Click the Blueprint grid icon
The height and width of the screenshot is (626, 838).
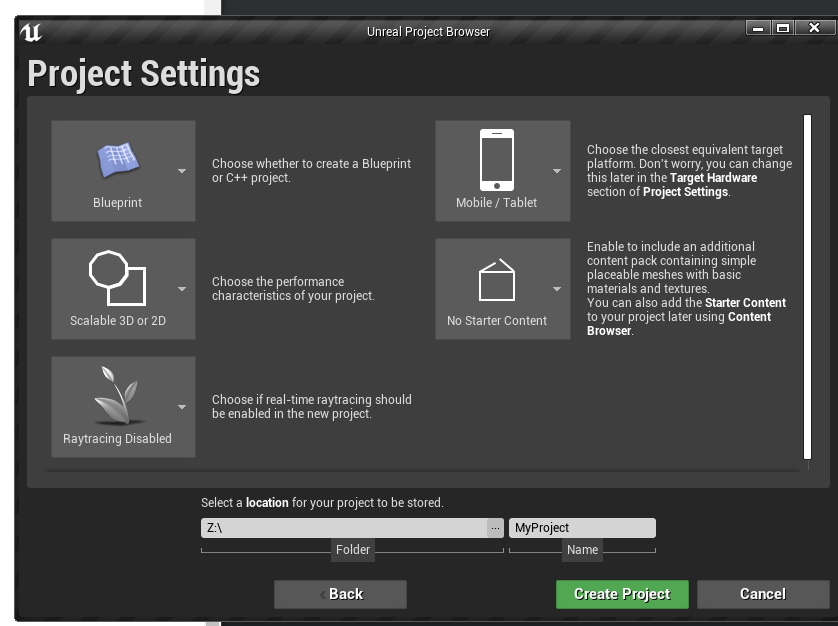[118, 159]
